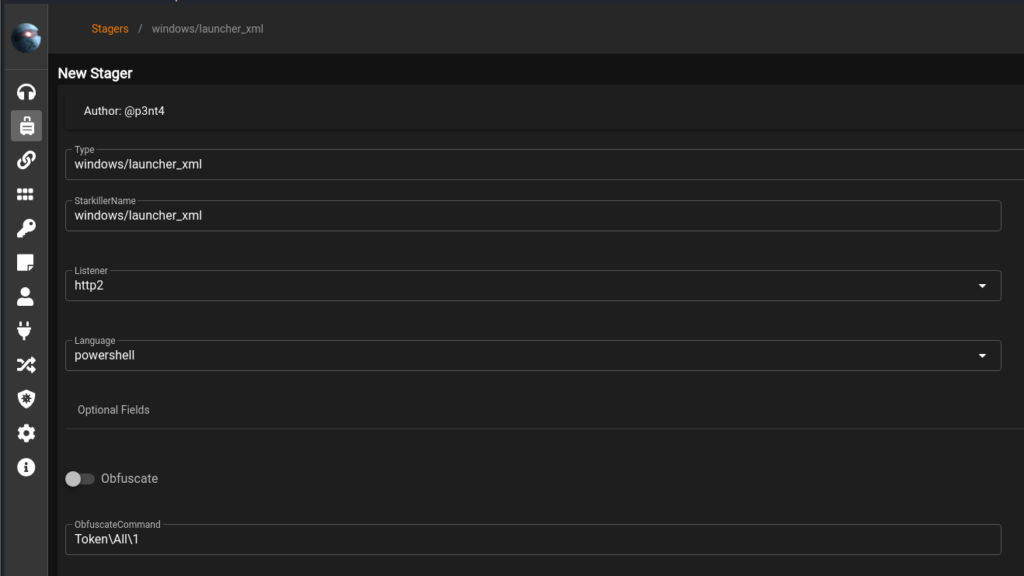Go to Stagers breadcrumb link
Image resolution: width=1024 pixels, height=576 pixels.
pyautogui.click(x=110, y=29)
